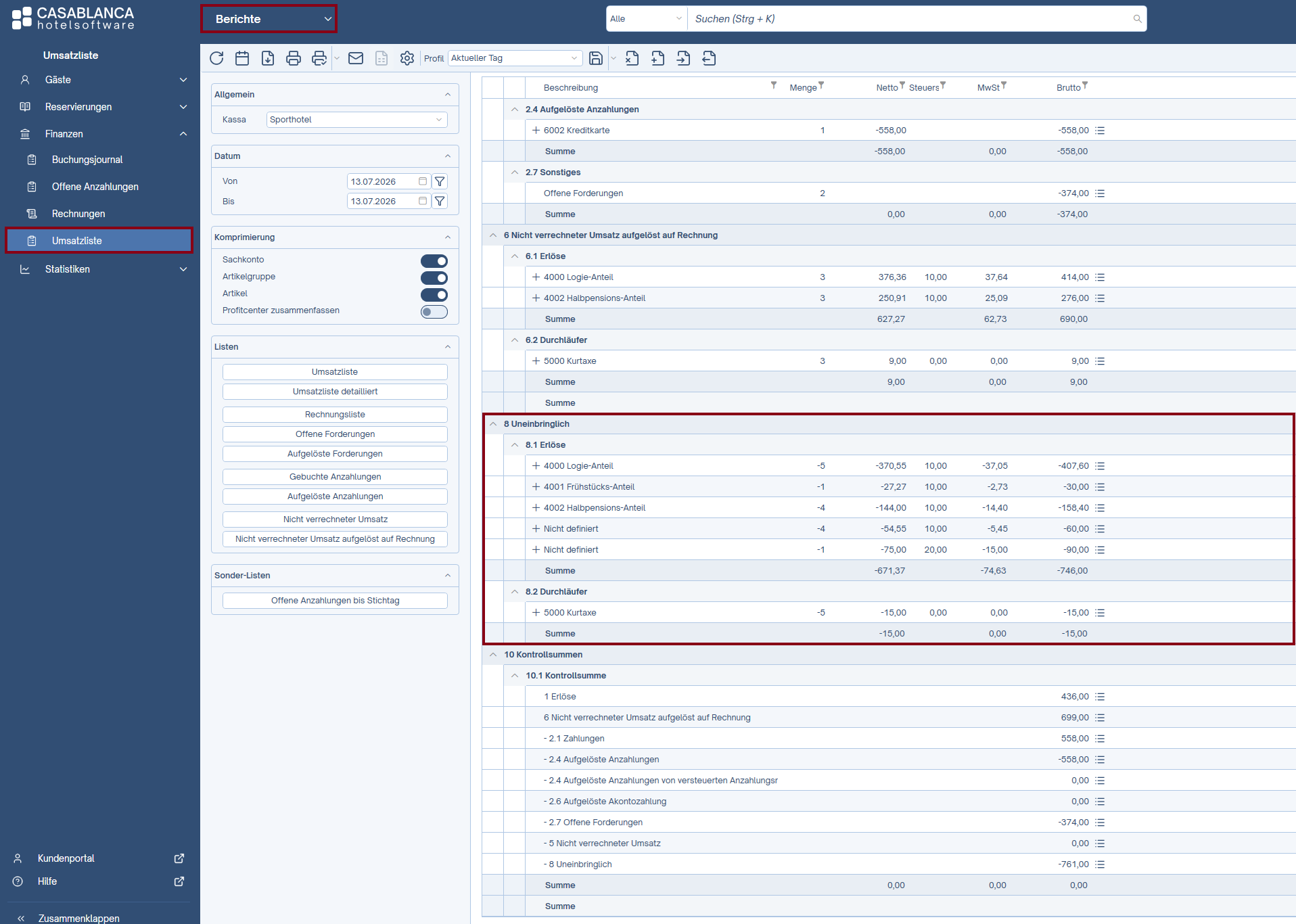This screenshot has width=1296, height=924.
Task: Save profile with the floppy disk icon
Action: pos(596,58)
